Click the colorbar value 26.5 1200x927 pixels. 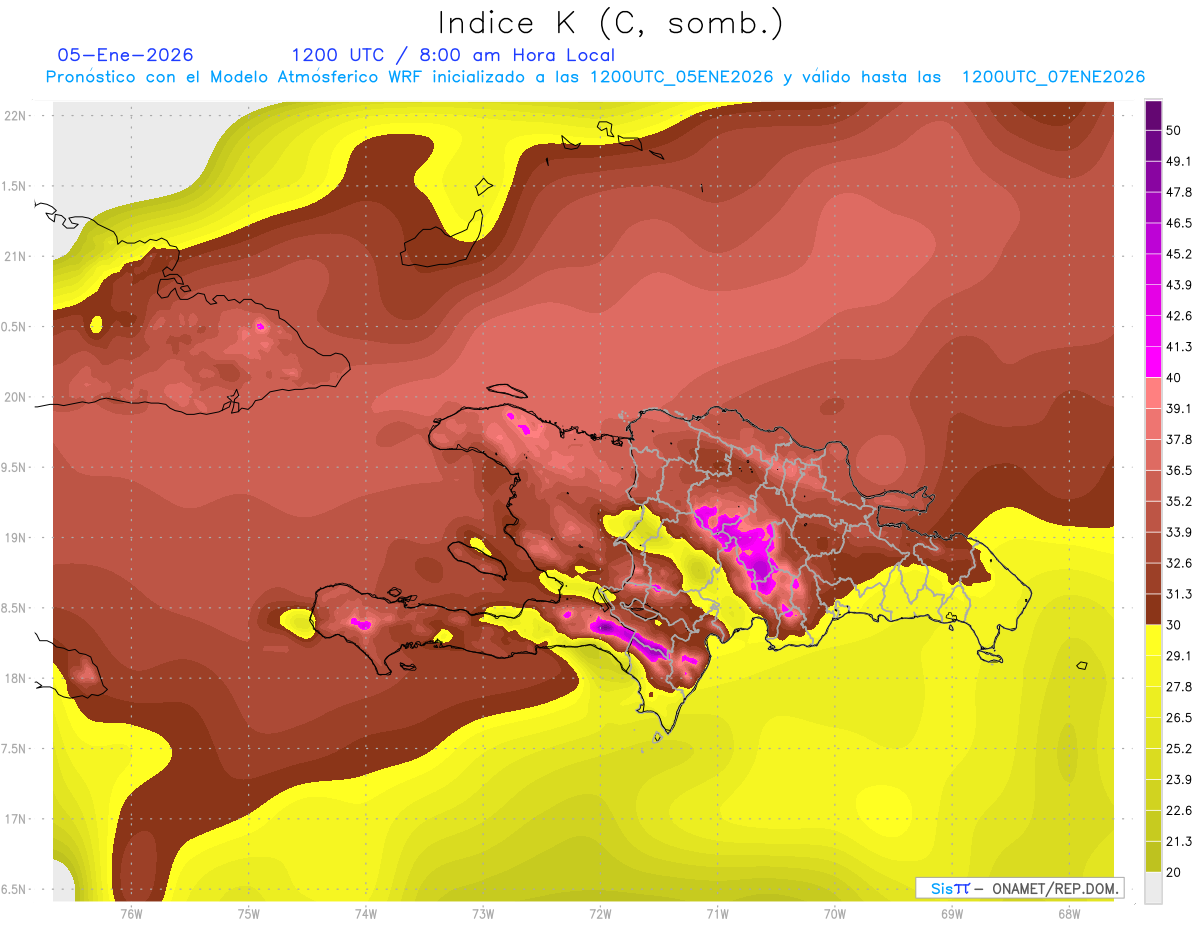pos(1179,718)
